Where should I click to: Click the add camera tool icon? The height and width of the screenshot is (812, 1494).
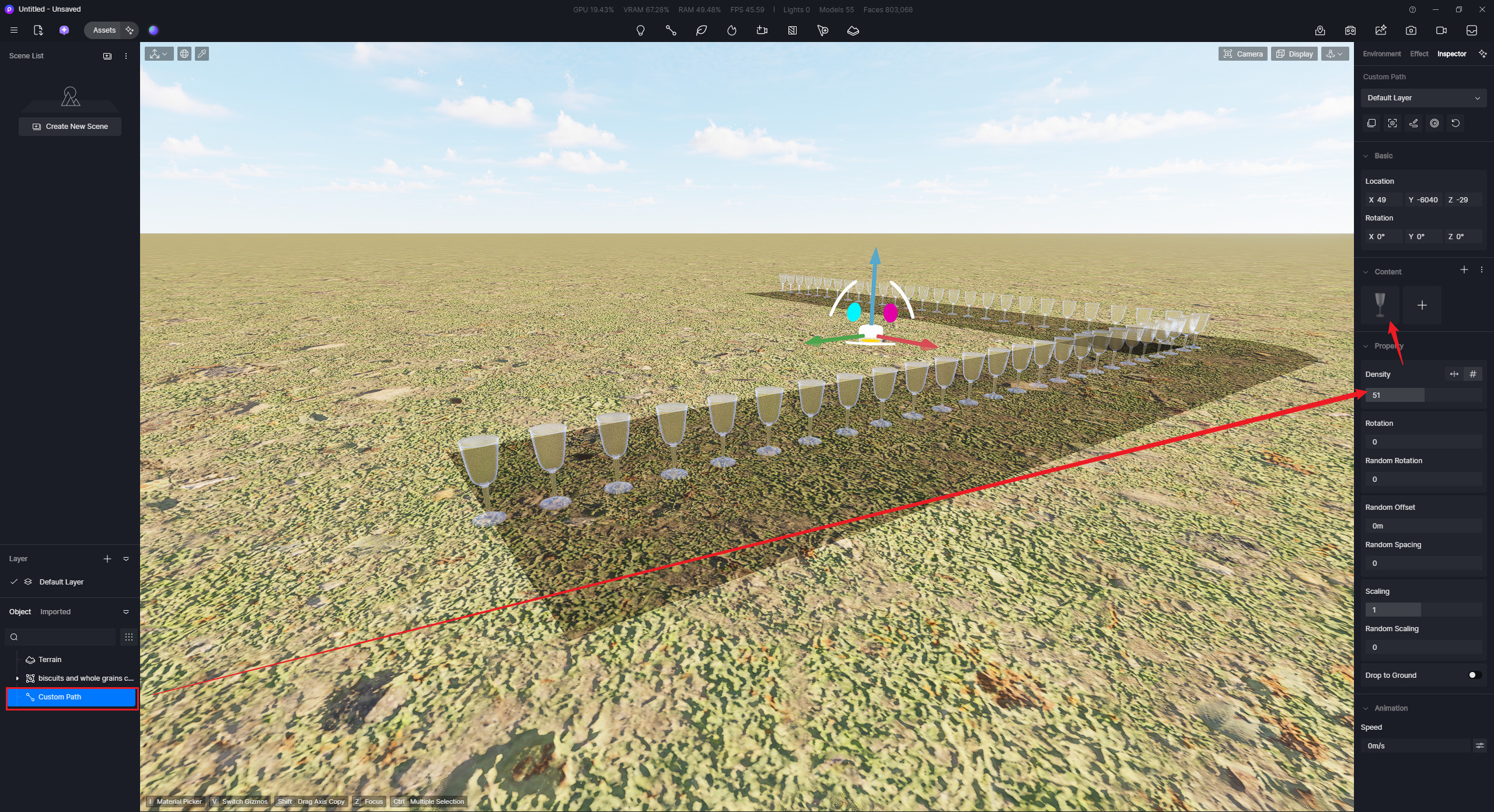click(762, 30)
